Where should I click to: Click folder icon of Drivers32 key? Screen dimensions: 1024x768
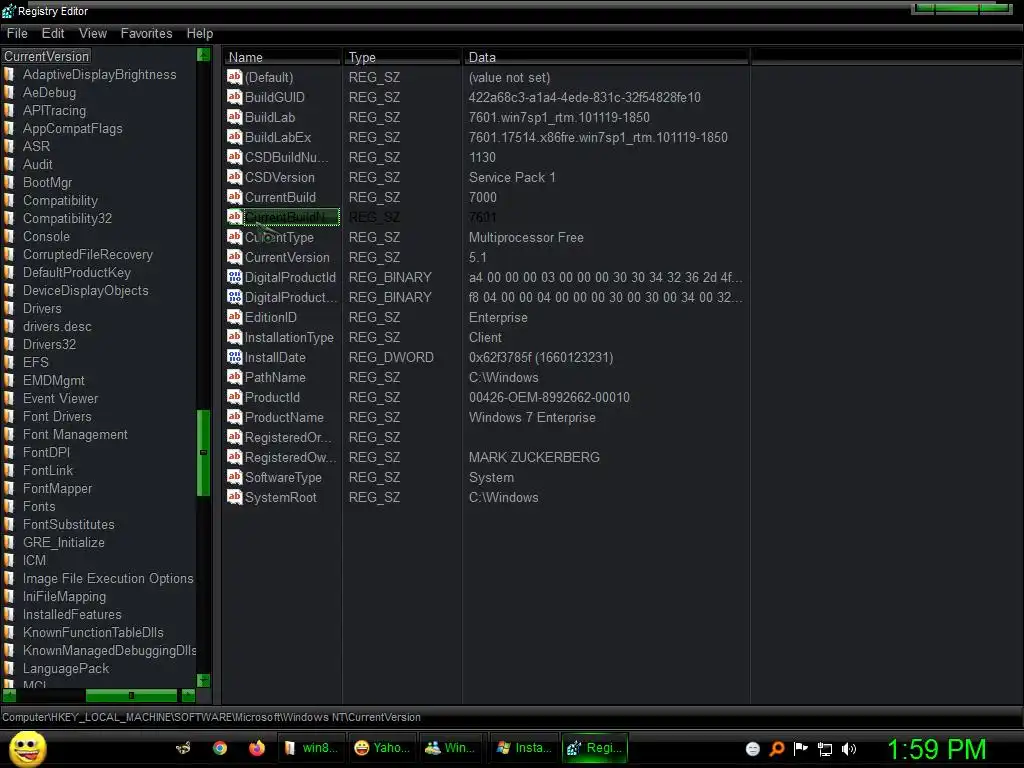10,344
